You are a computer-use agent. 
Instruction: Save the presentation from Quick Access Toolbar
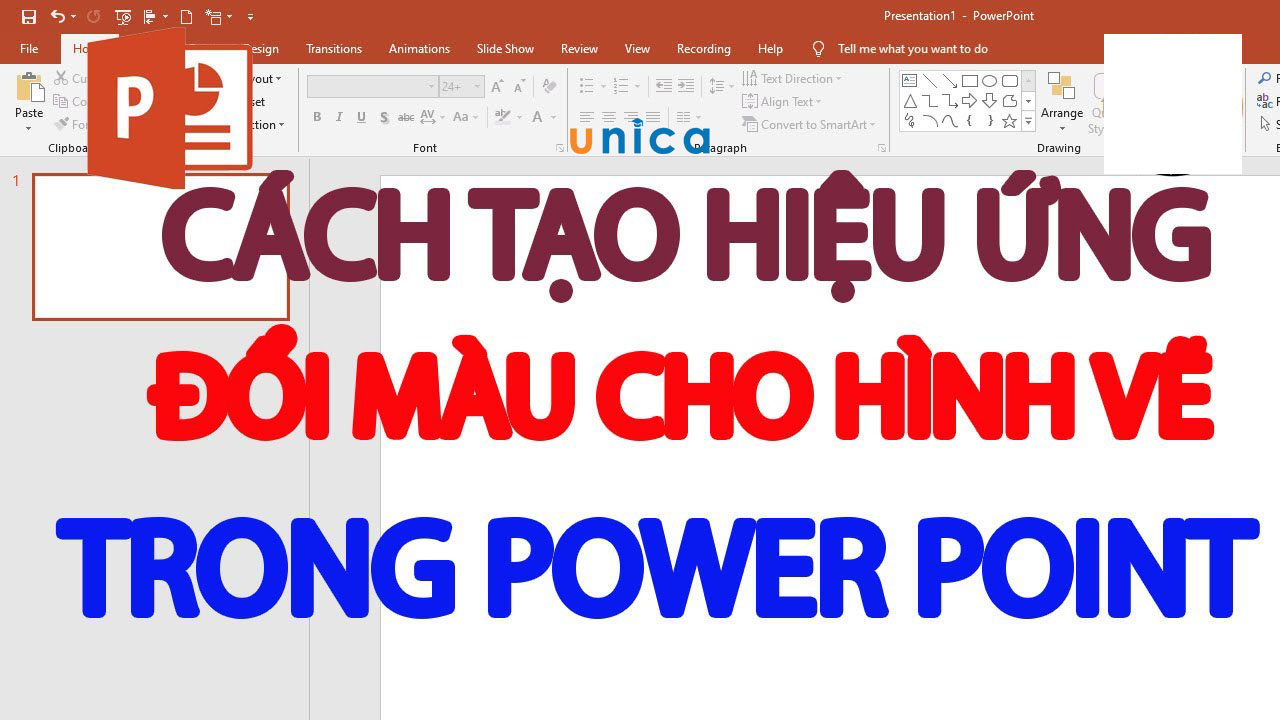[29, 17]
